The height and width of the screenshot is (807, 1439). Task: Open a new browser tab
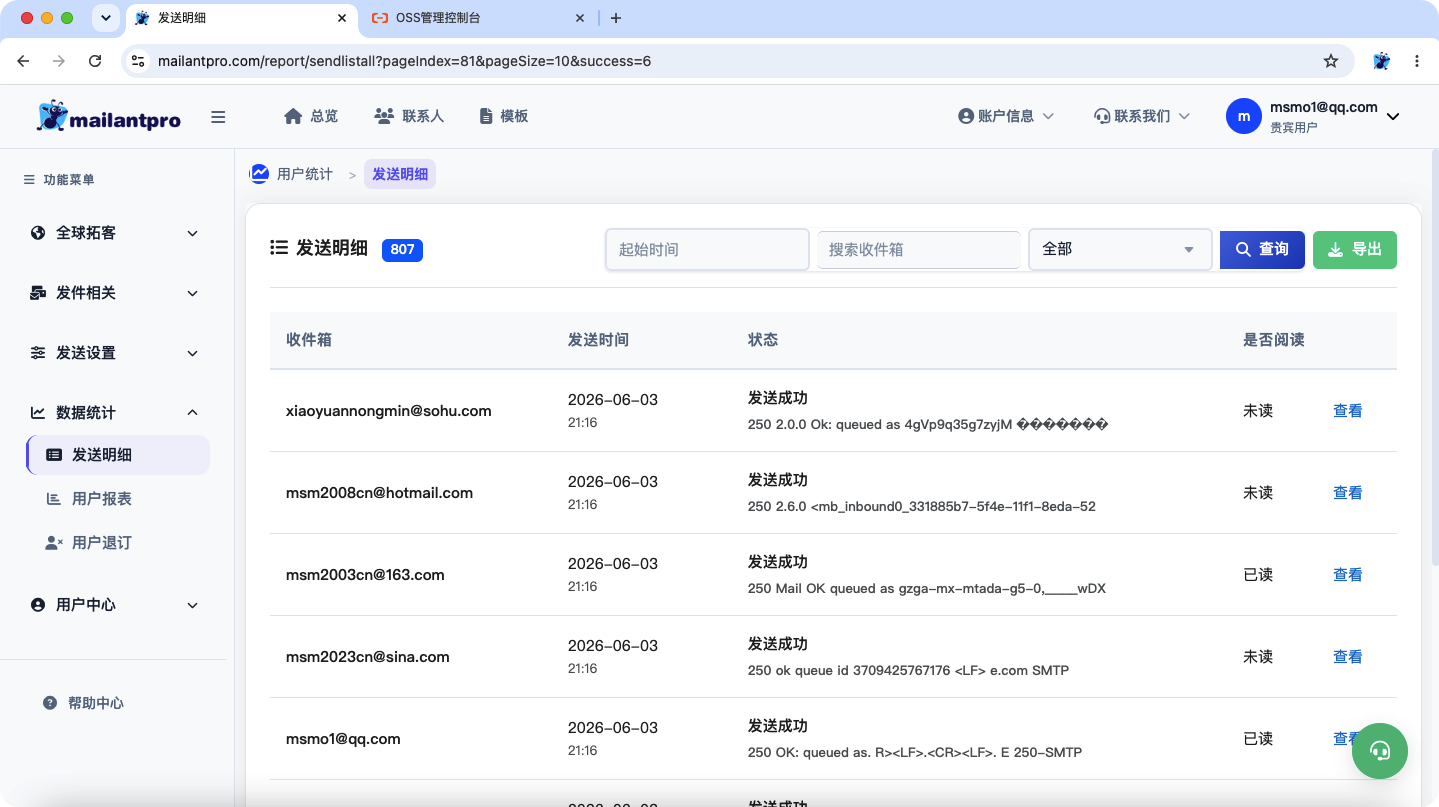point(616,18)
